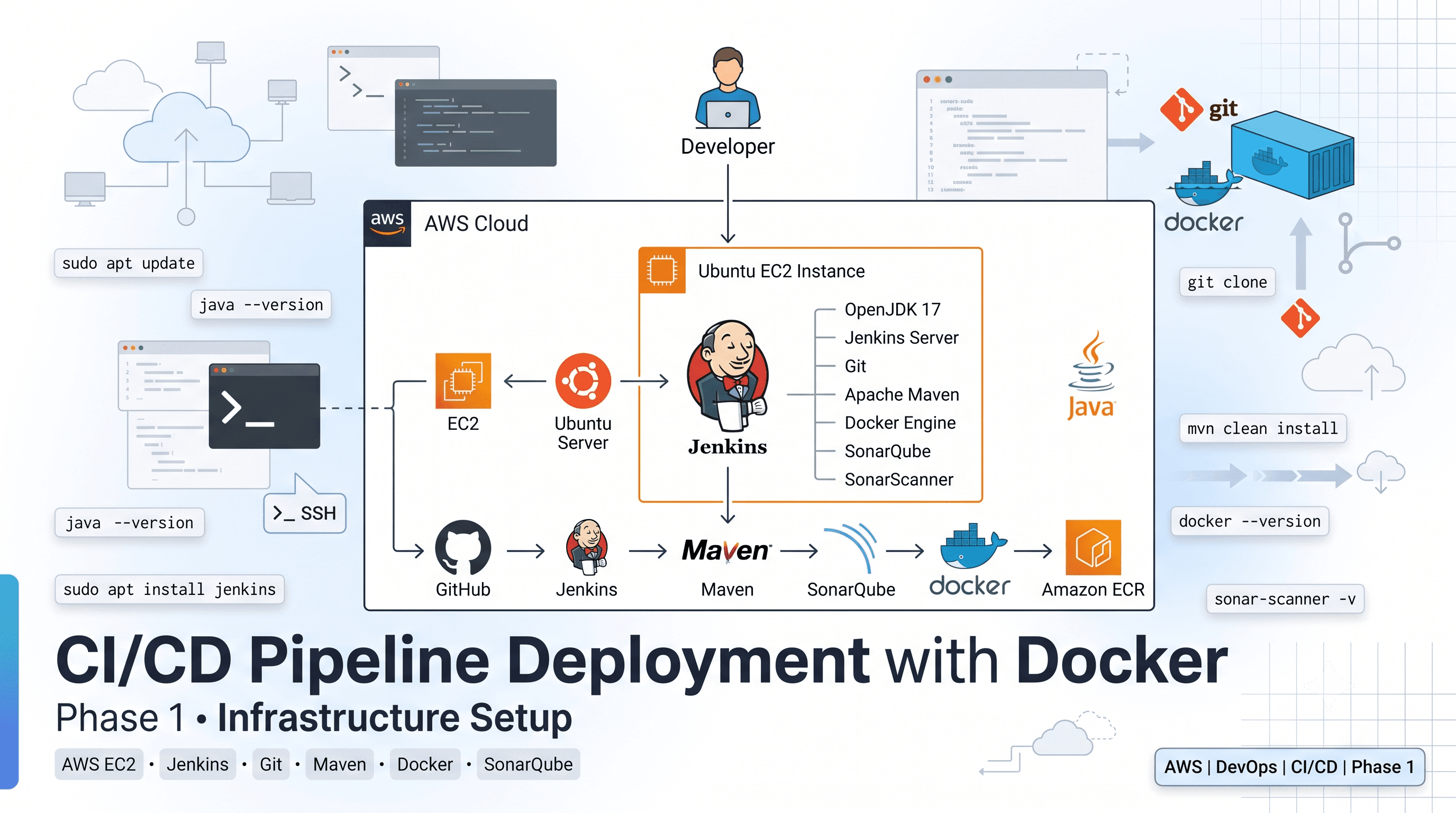Select the Docker tag in the bottom row
This screenshot has height=813, width=1456.
[x=425, y=764]
